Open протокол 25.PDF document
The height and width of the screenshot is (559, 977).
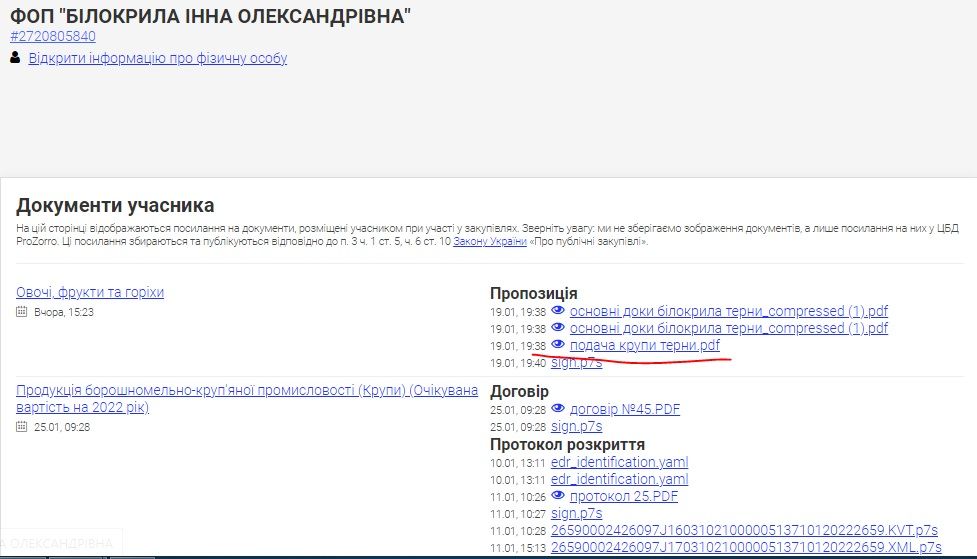[624, 497]
